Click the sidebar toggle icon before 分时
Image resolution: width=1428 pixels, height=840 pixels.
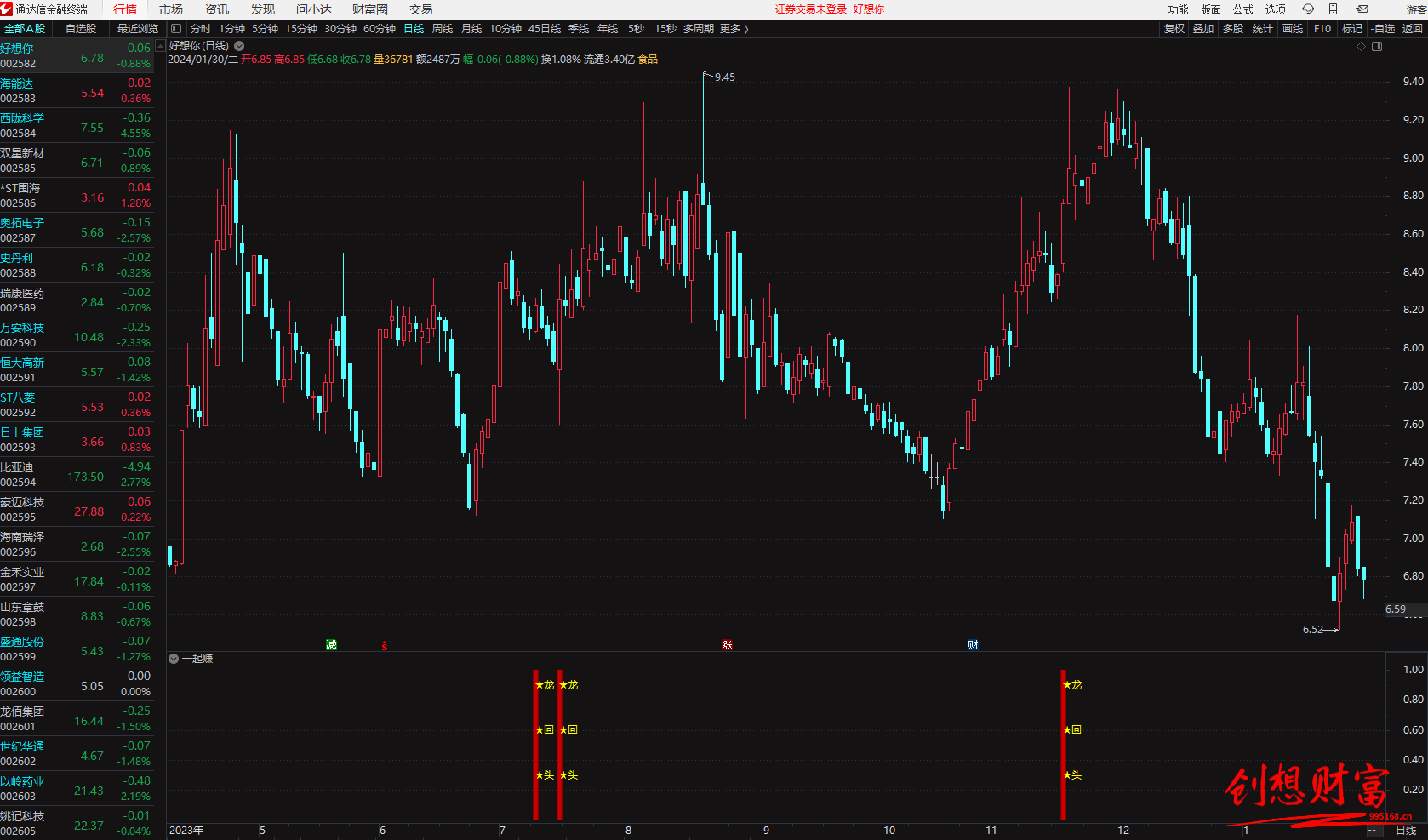coord(176,28)
